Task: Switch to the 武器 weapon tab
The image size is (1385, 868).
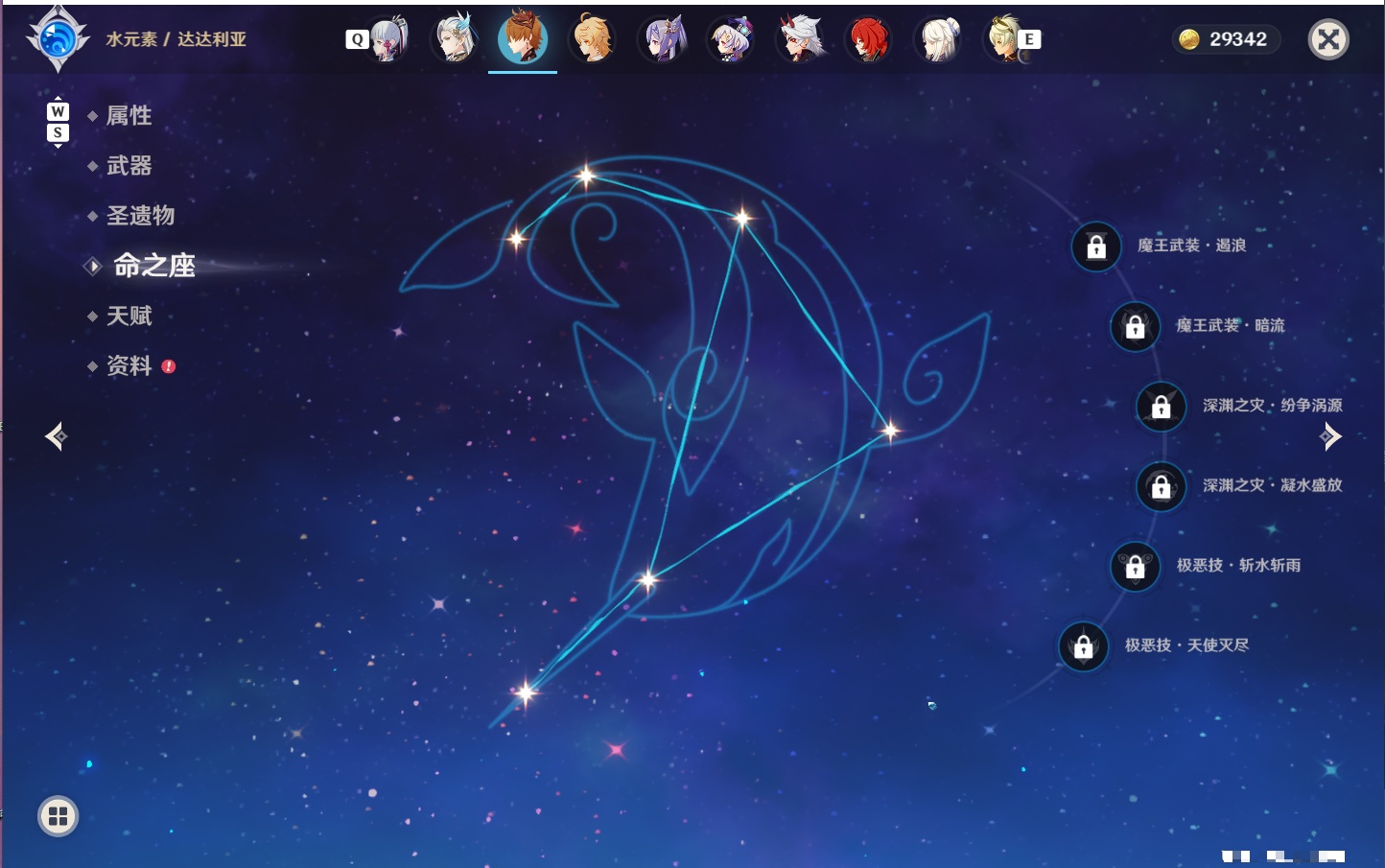Action: click(x=129, y=166)
